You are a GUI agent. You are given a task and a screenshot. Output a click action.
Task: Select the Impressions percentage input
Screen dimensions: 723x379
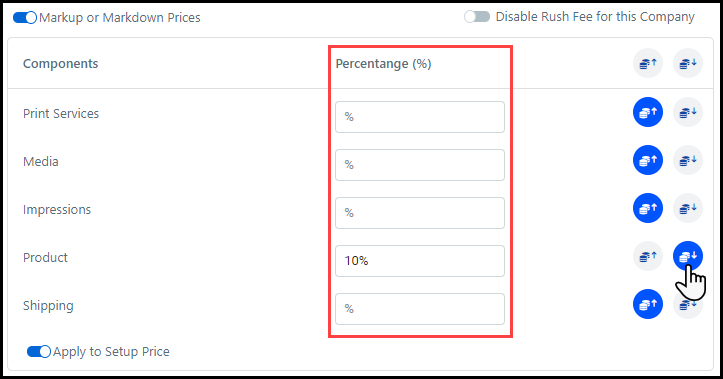[420, 213]
